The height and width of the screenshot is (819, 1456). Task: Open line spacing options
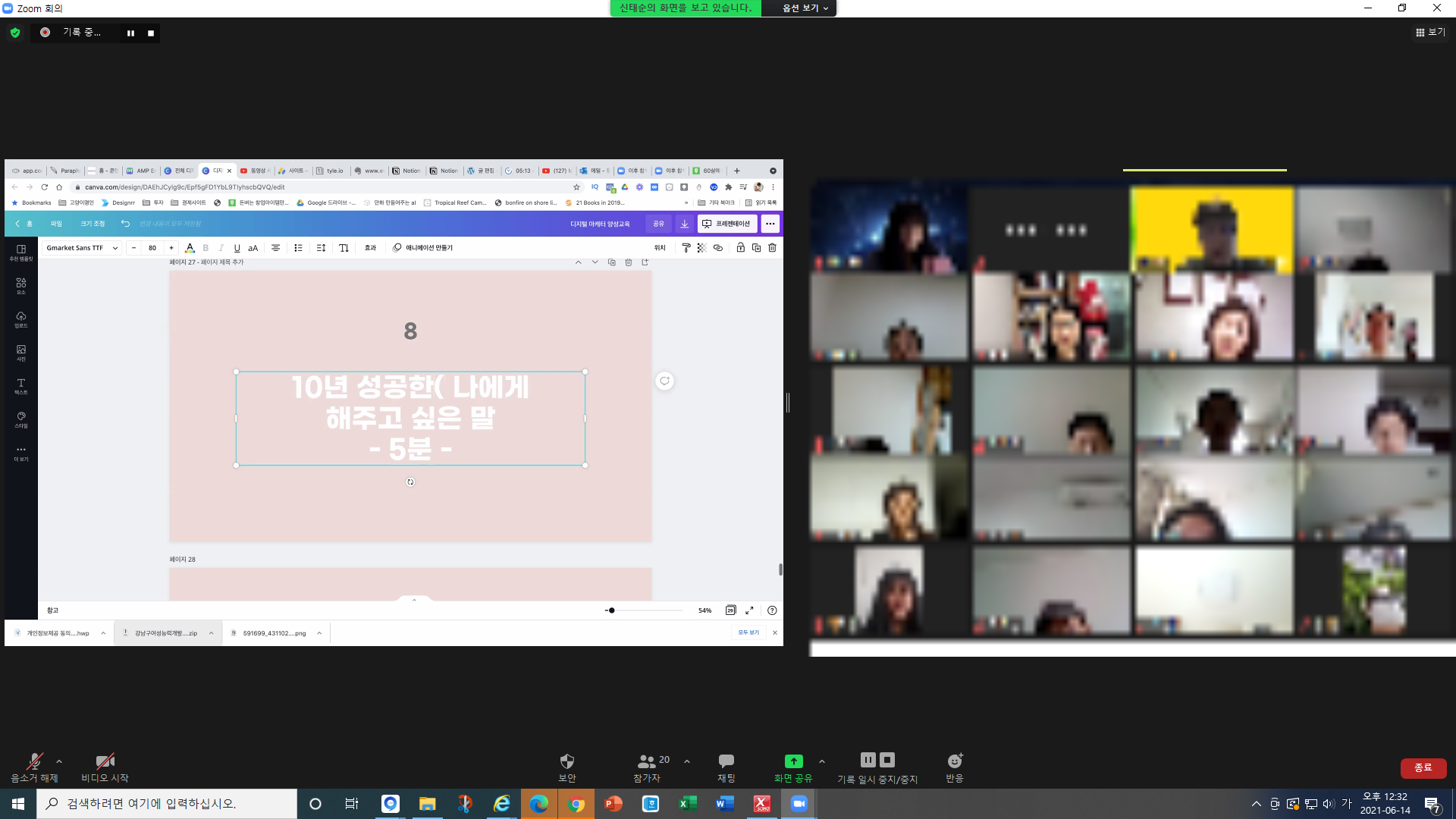click(321, 248)
